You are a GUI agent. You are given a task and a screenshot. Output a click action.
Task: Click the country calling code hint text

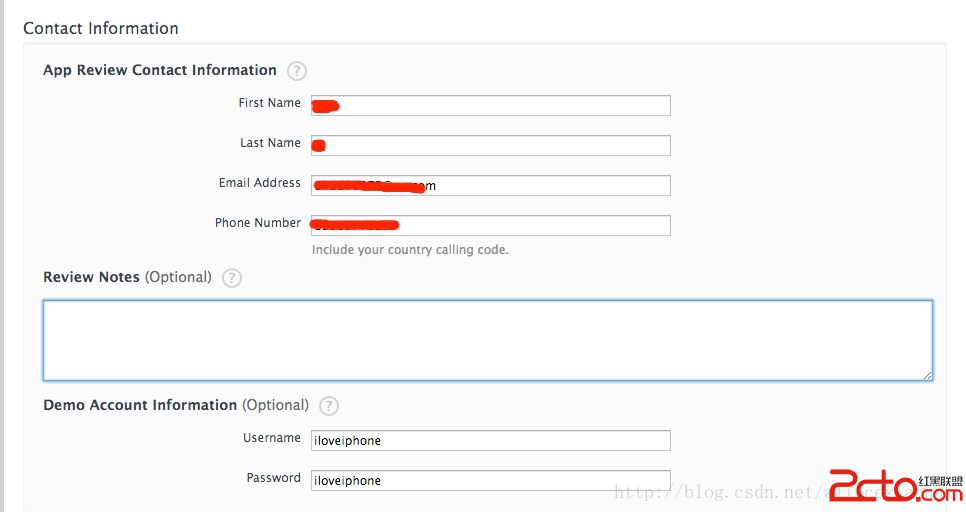pyautogui.click(x=410, y=250)
